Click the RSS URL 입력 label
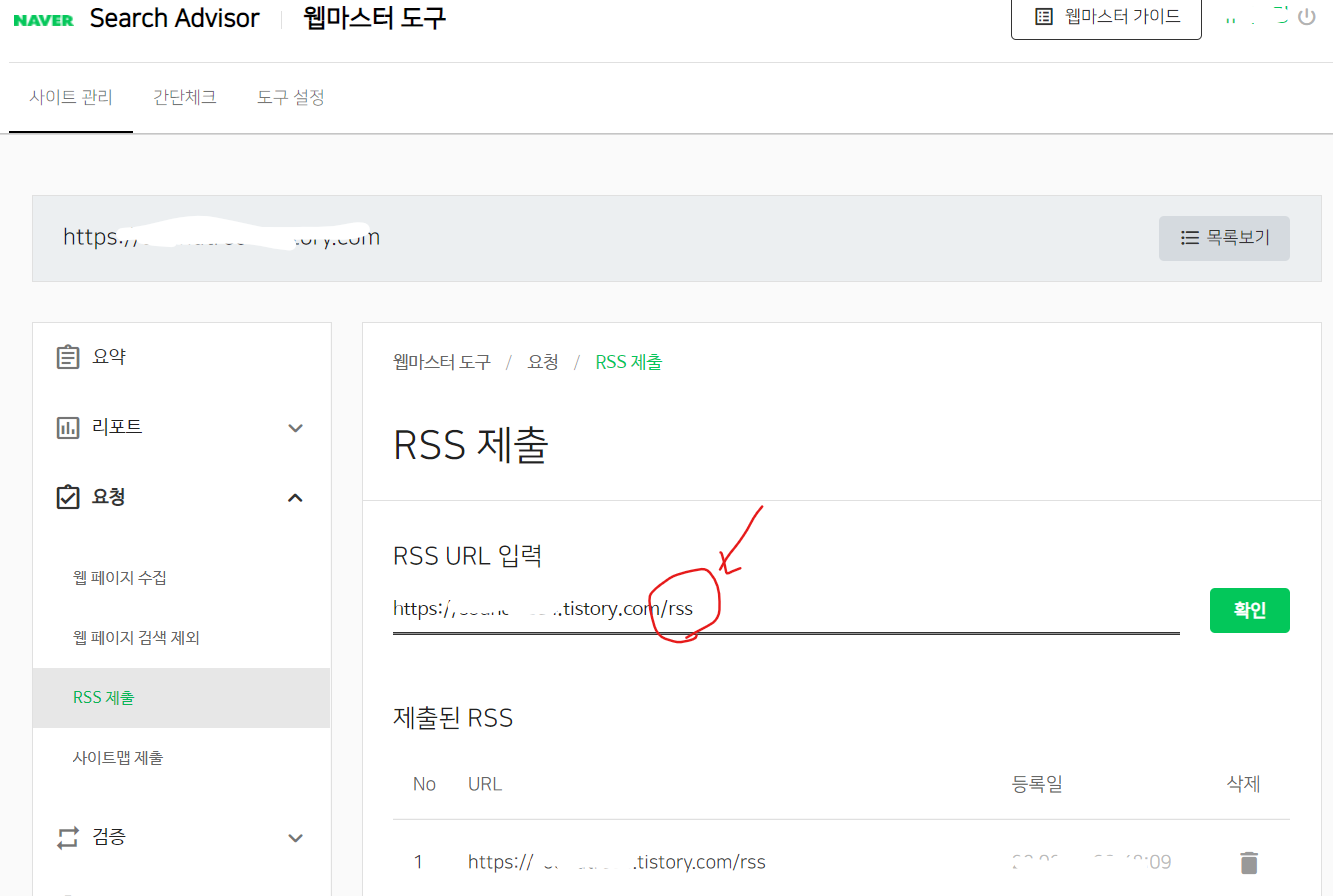1333x896 pixels. tap(468, 555)
